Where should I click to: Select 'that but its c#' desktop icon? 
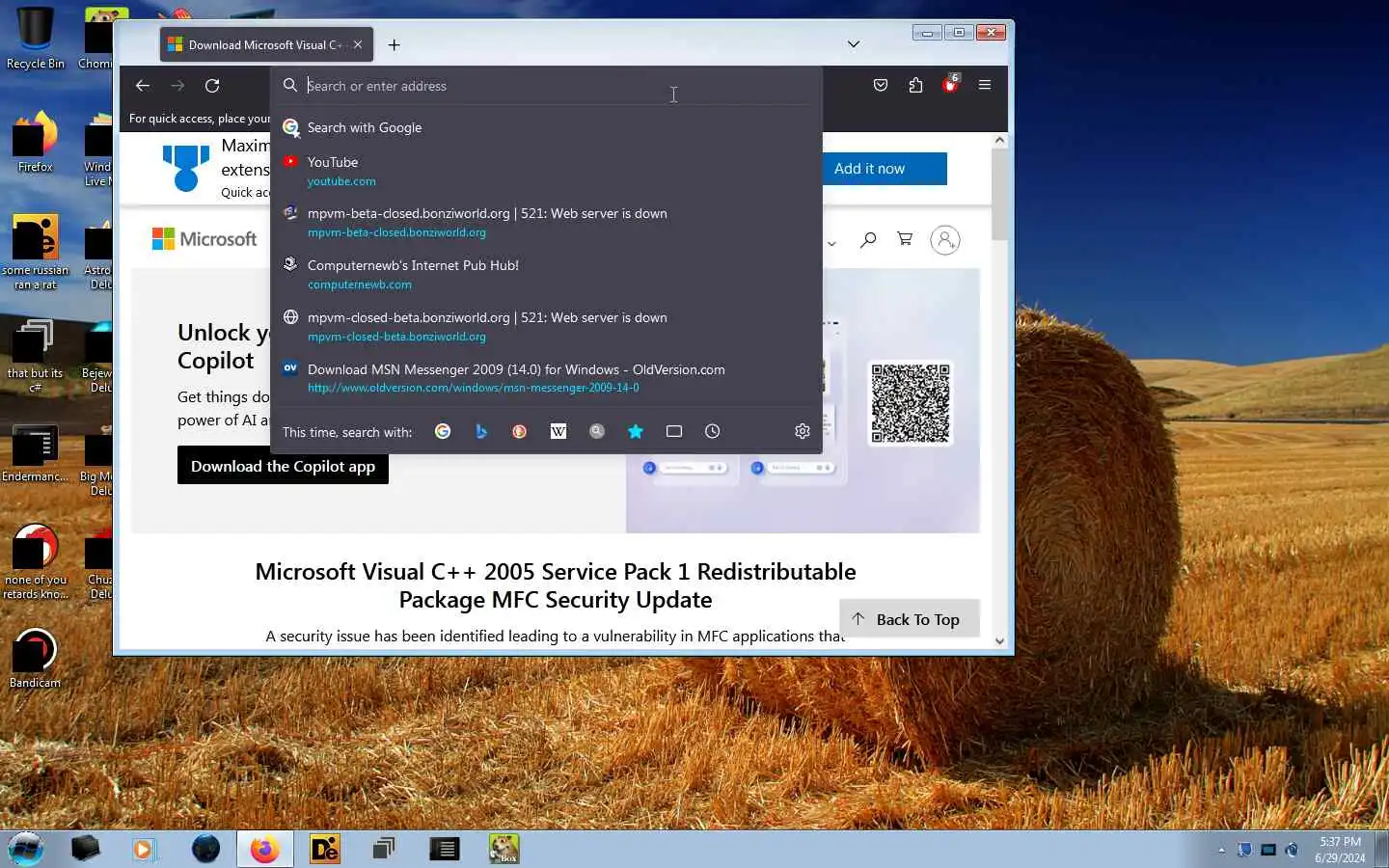[36, 355]
